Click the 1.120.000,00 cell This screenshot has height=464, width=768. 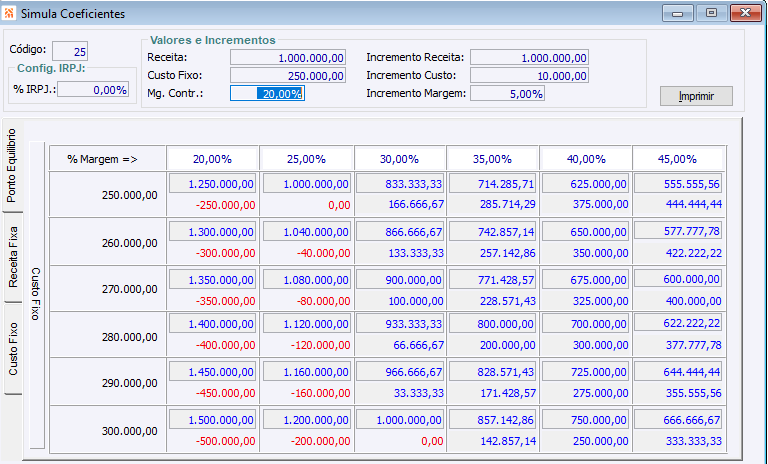(x=307, y=324)
